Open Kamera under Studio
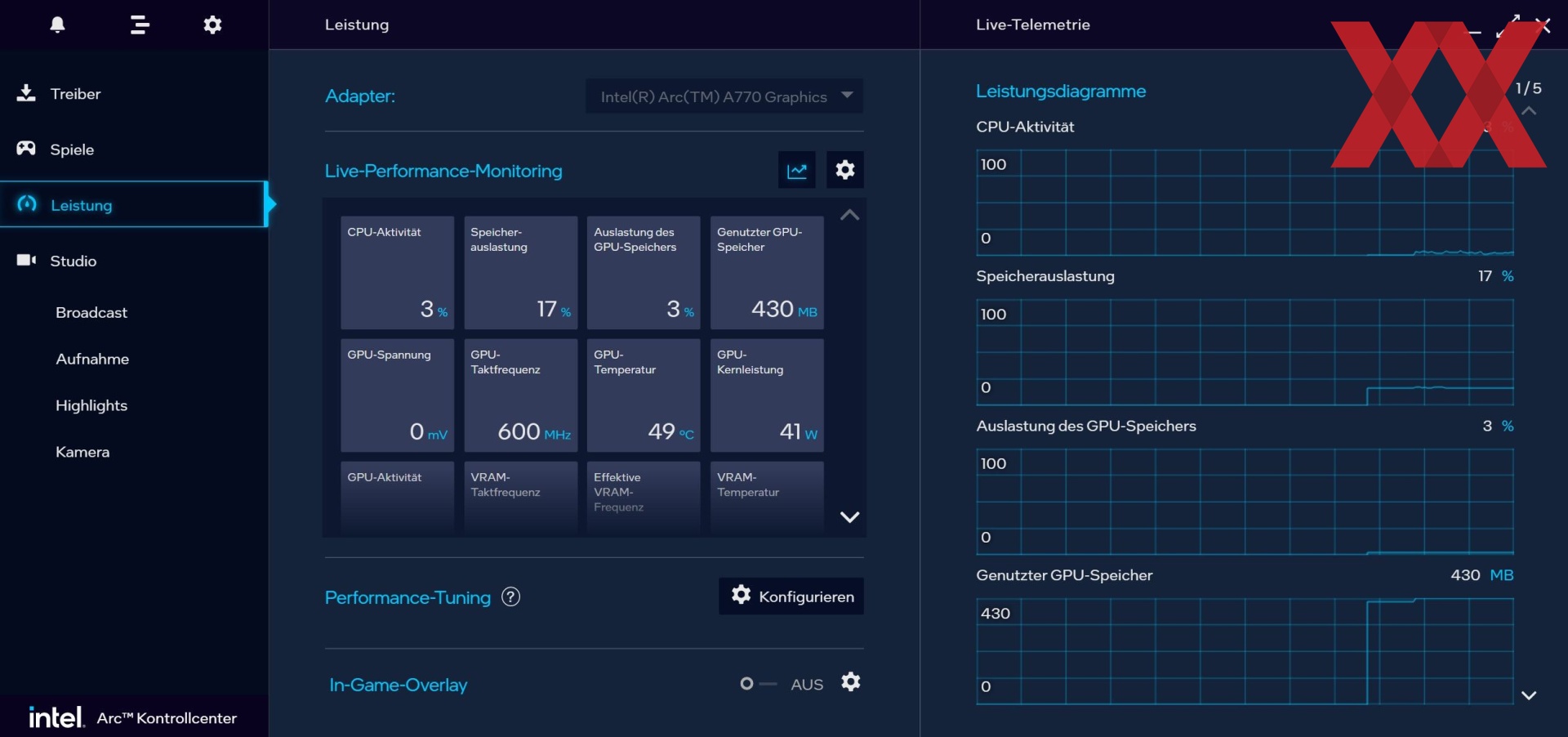1568x737 pixels. pyautogui.click(x=82, y=453)
